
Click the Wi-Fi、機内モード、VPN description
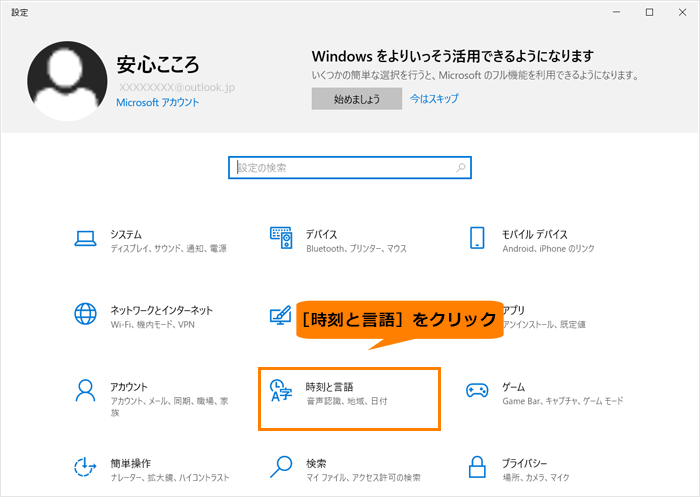pos(153,325)
